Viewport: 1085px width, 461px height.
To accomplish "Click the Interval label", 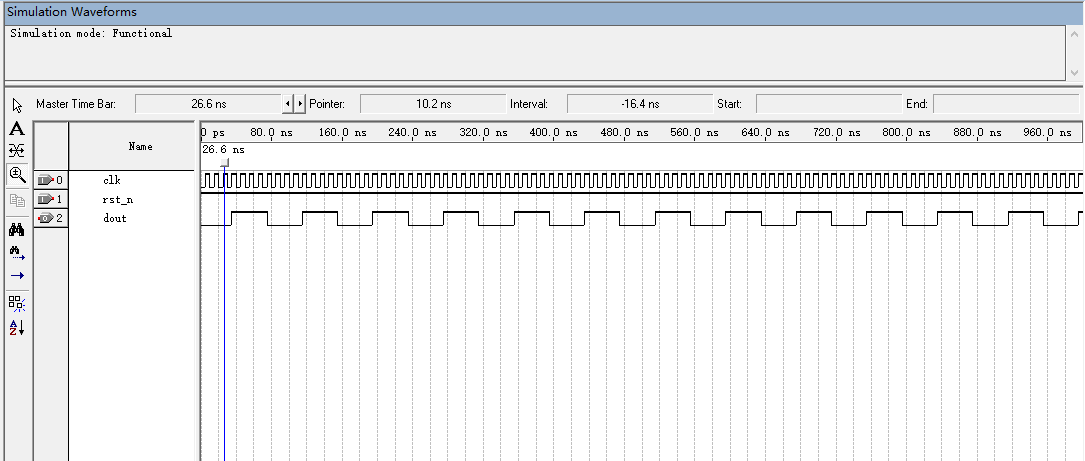I will (529, 105).
